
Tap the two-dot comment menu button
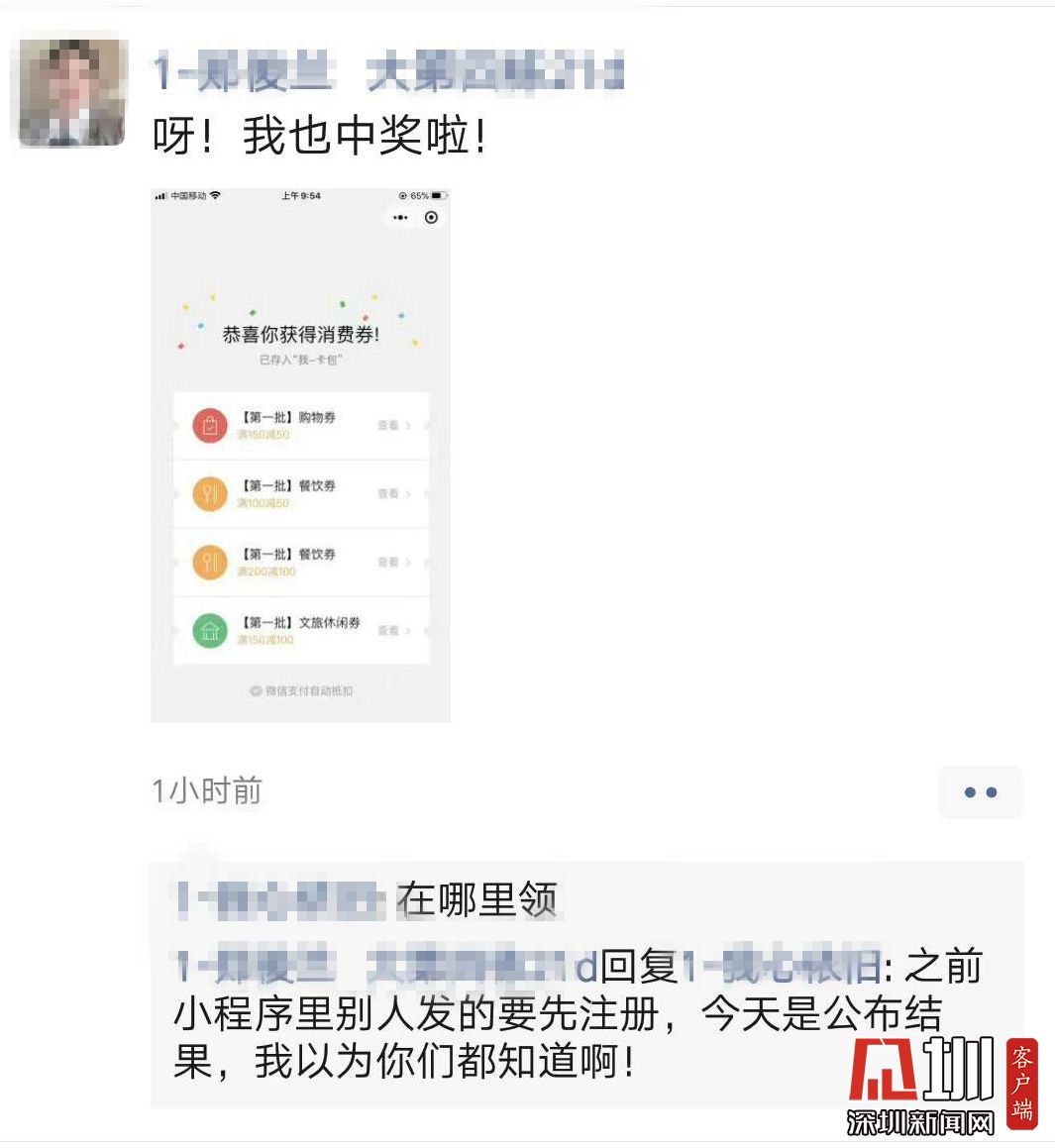click(981, 792)
